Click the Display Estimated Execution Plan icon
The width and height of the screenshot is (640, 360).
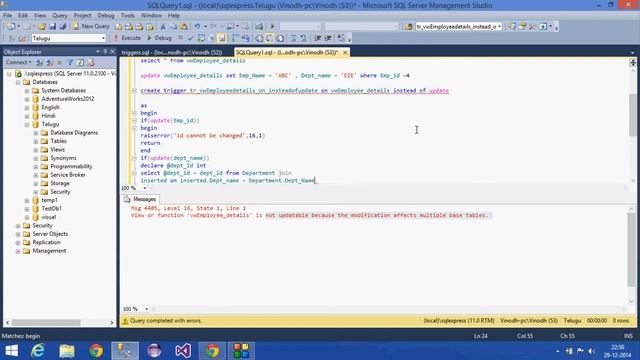tap(201, 38)
